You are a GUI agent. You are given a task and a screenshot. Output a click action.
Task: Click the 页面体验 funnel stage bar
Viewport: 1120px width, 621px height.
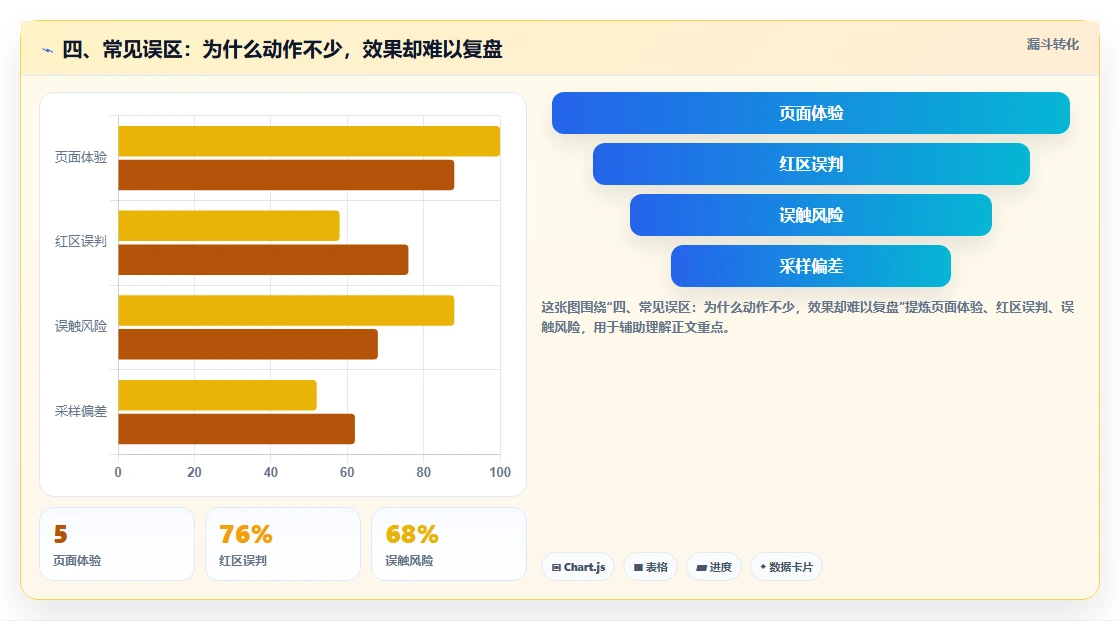pyautogui.click(x=811, y=113)
